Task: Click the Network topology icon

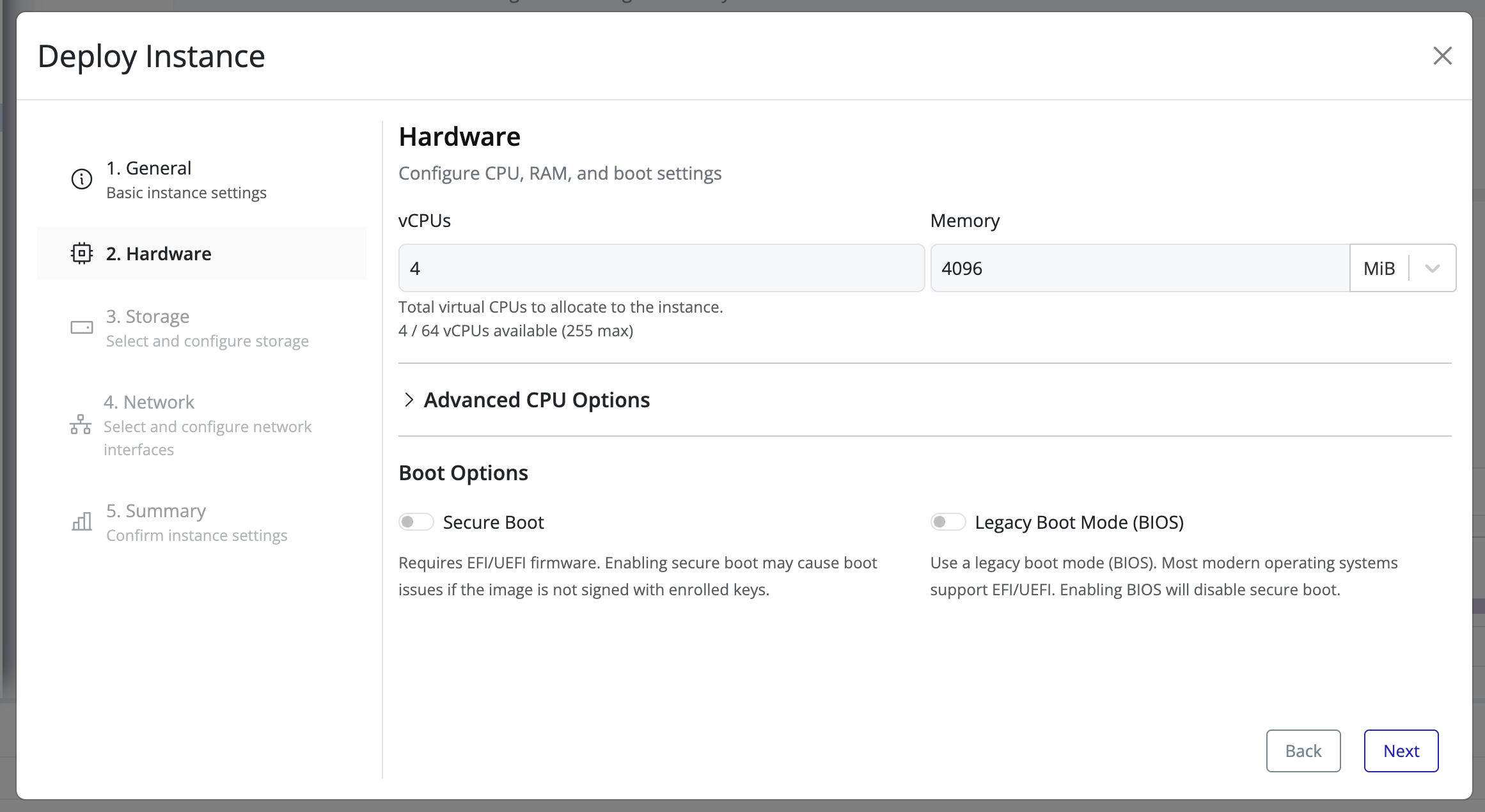Action: [x=81, y=425]
